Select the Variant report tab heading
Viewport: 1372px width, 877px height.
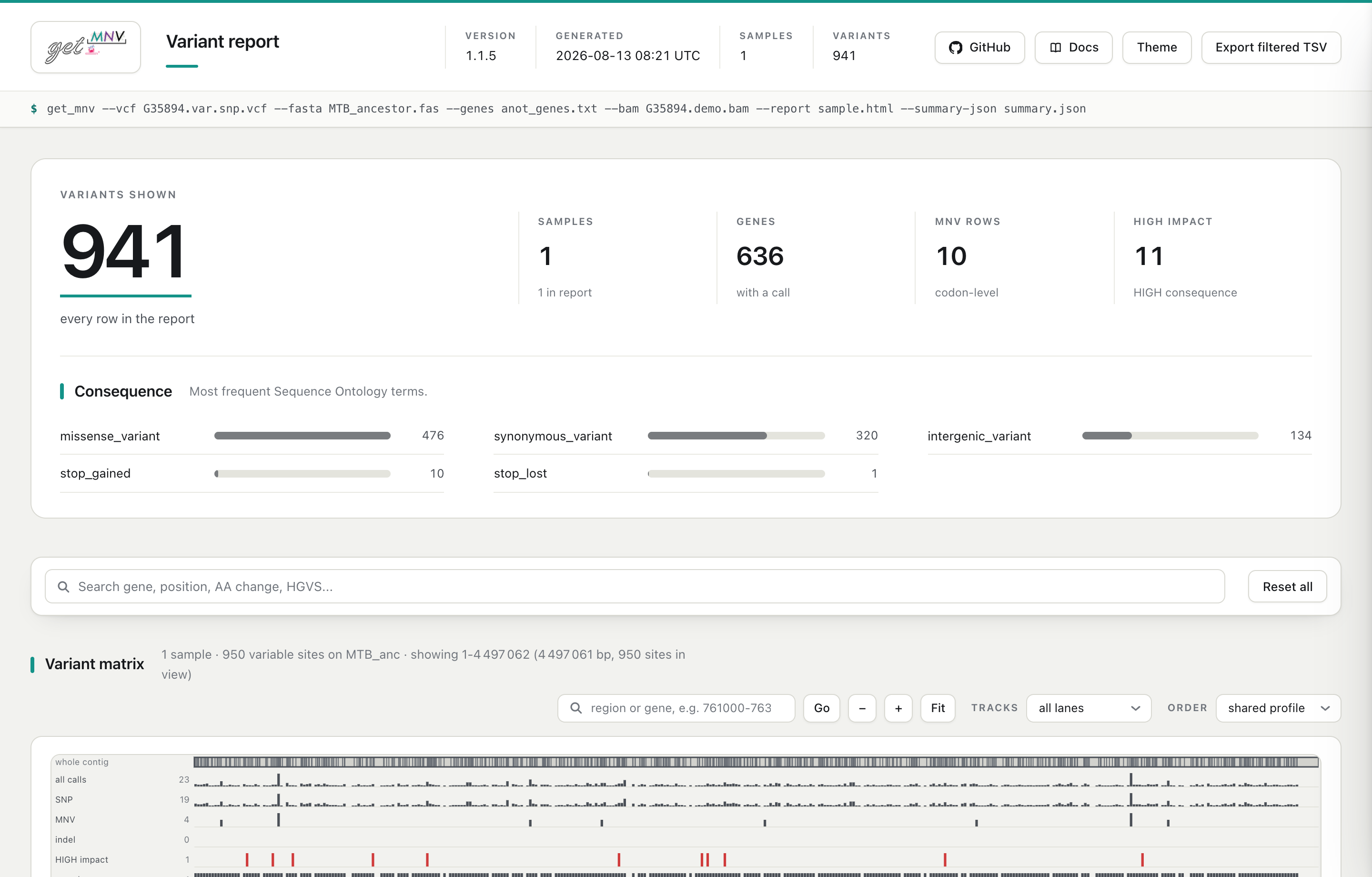(x=222, y=41)
